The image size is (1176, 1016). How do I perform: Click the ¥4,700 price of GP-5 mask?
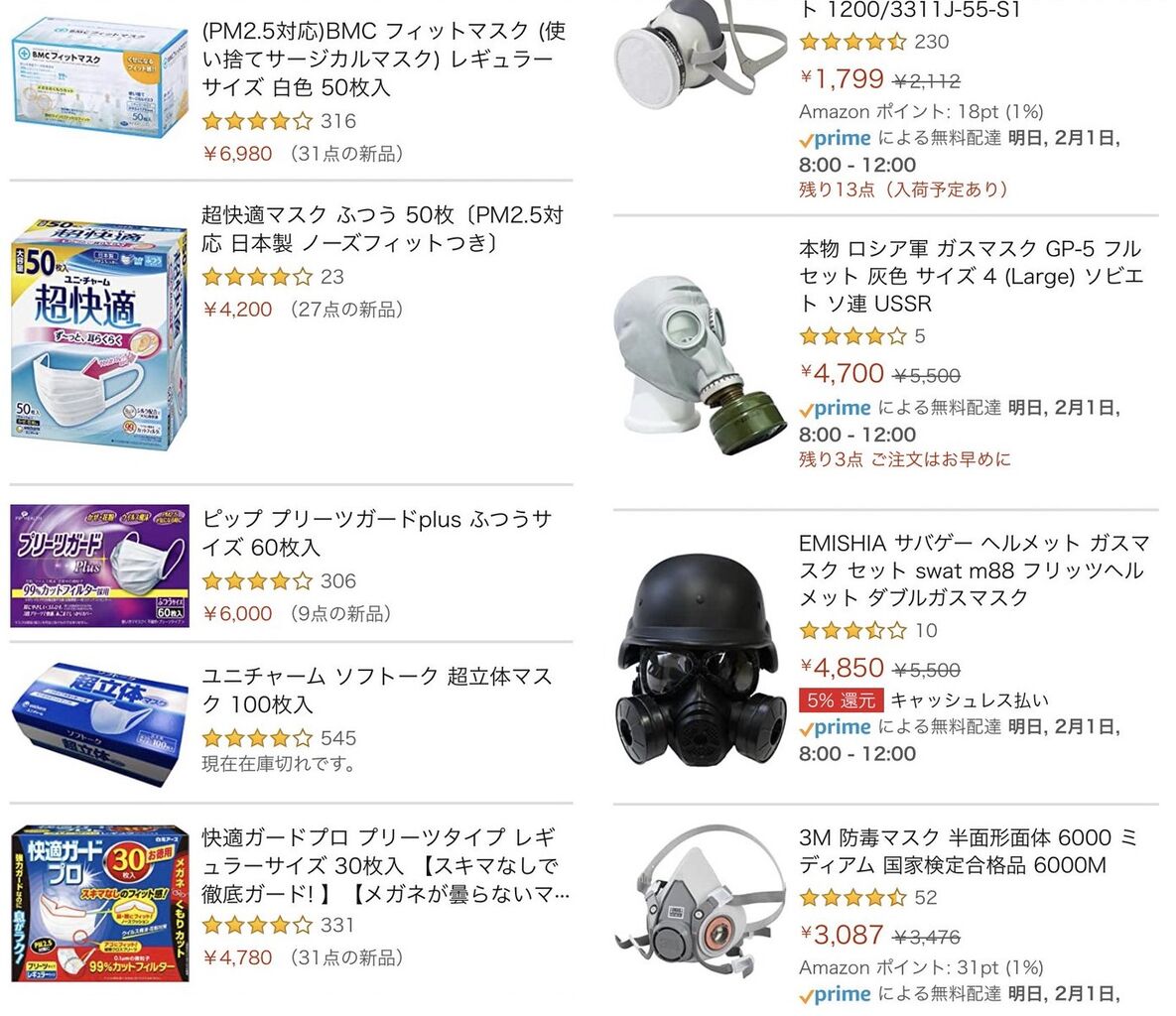click(x=842, y=373)
